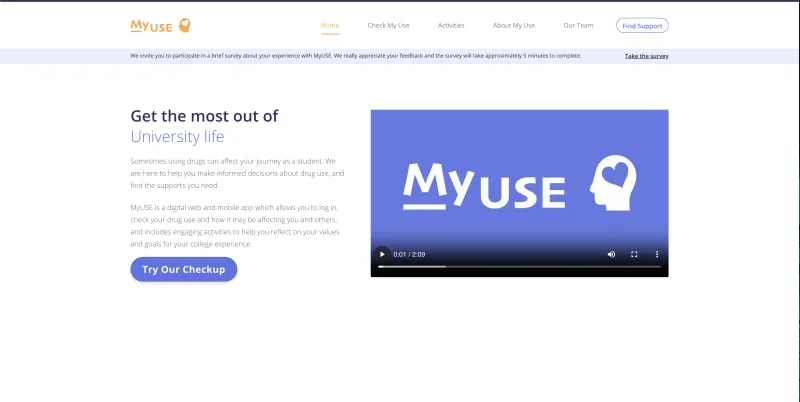The width and height of the screenshot is (800, 402).
Task: Navigate to About My Use
Action: (514, 26)
